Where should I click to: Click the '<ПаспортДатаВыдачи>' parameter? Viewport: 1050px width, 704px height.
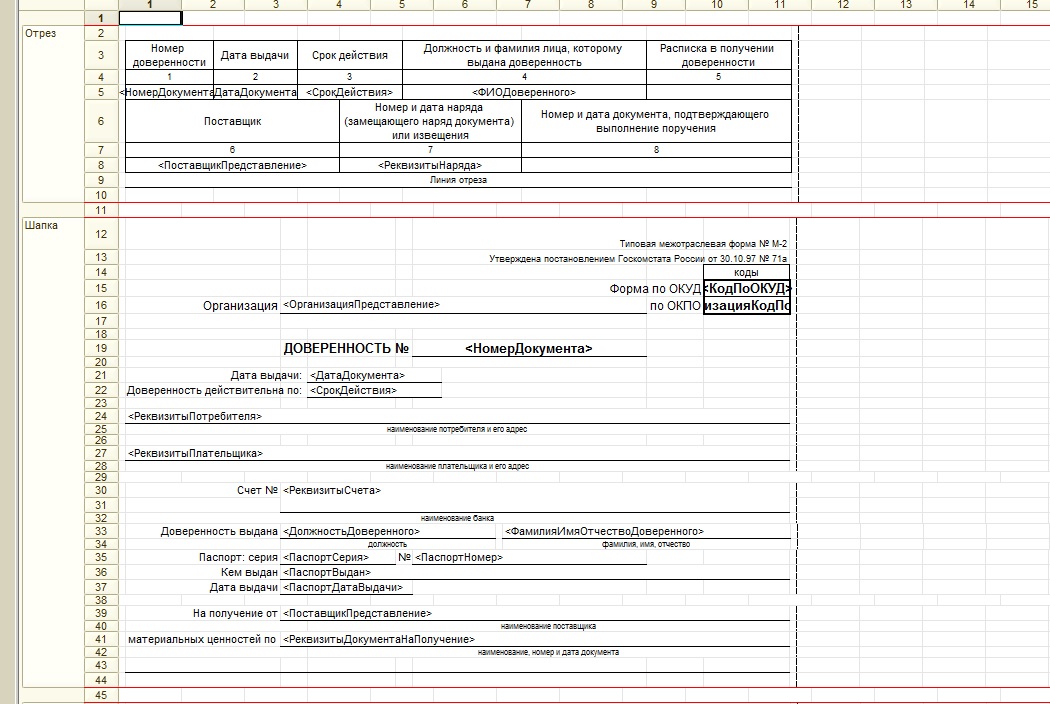coord(343,587)
